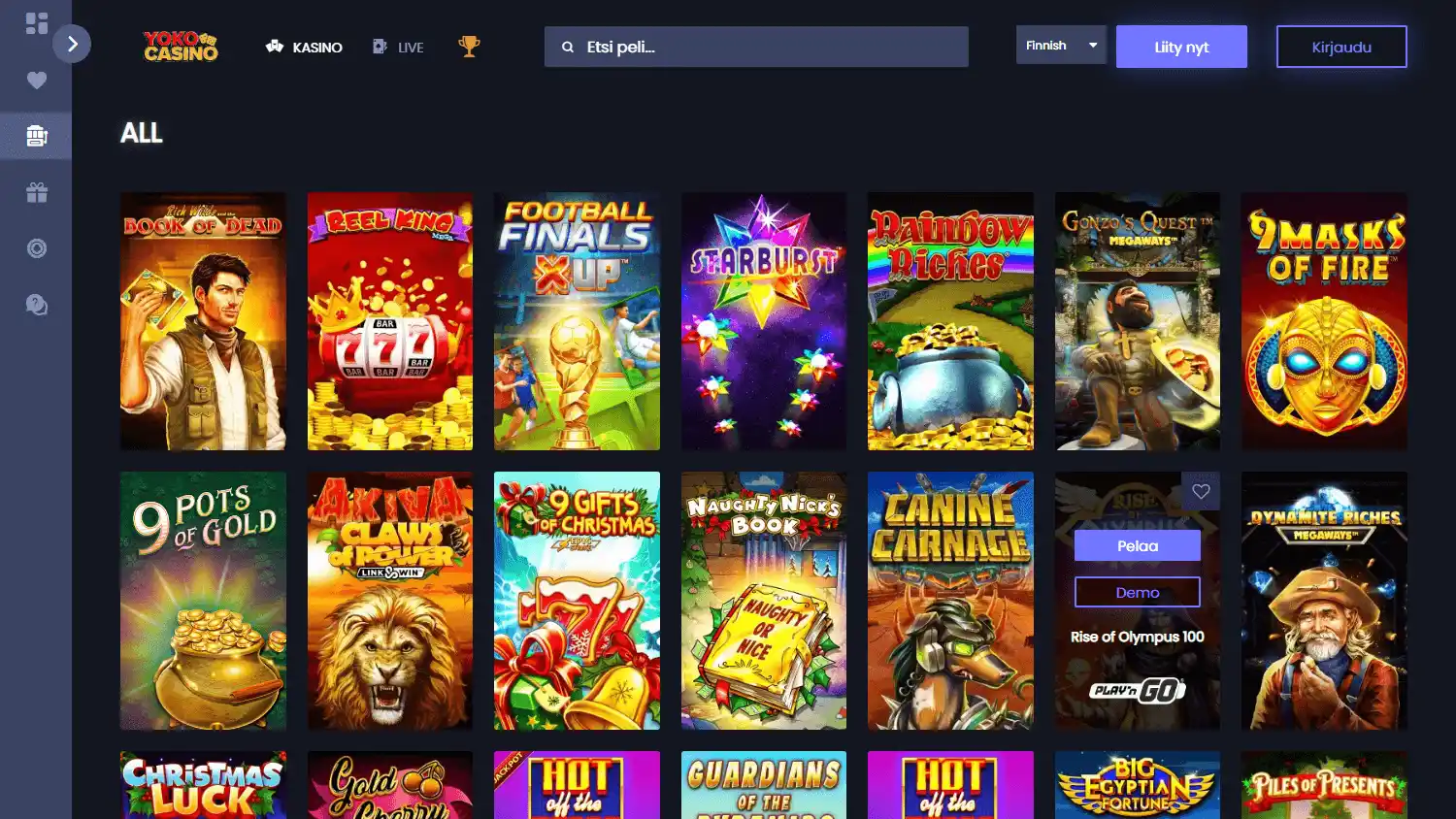The image size is (1456, 819).
Task: Open Starburst game thumbnail
Action: coord(764,321)
